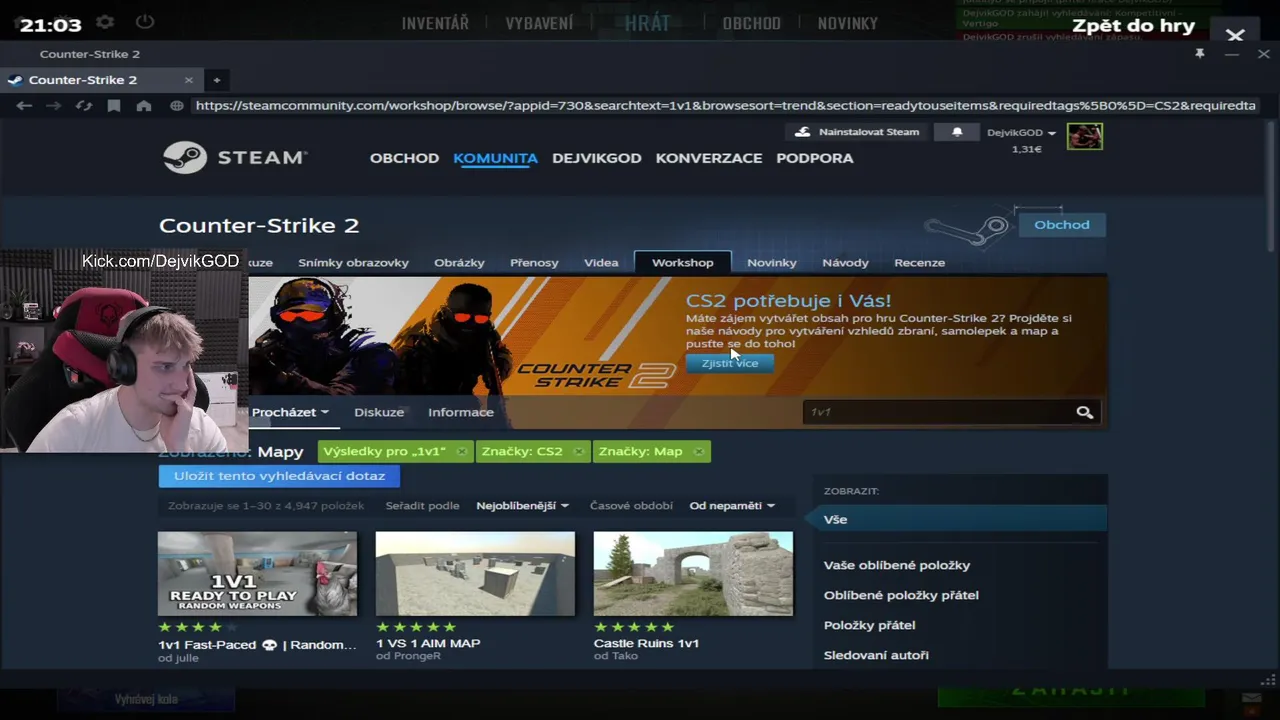Select NOVINKY in the game menu
The width and height of the screenshot is (1280, 720).
(847, 23)
